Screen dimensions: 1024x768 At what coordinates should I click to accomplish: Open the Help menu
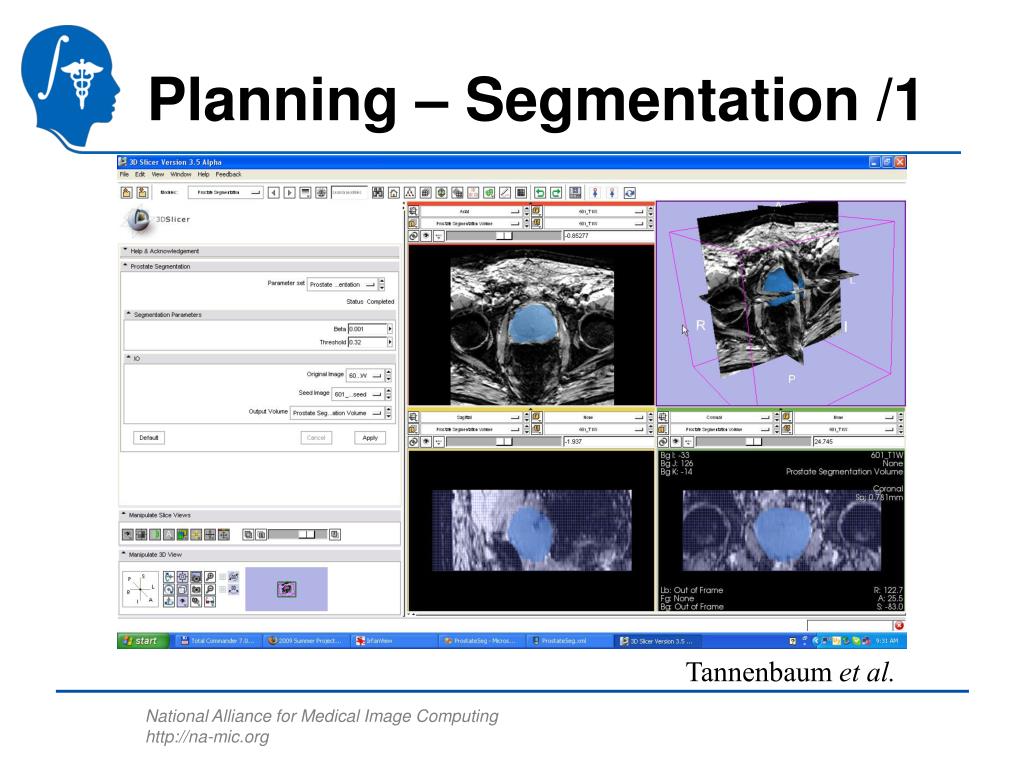[203, 174]
